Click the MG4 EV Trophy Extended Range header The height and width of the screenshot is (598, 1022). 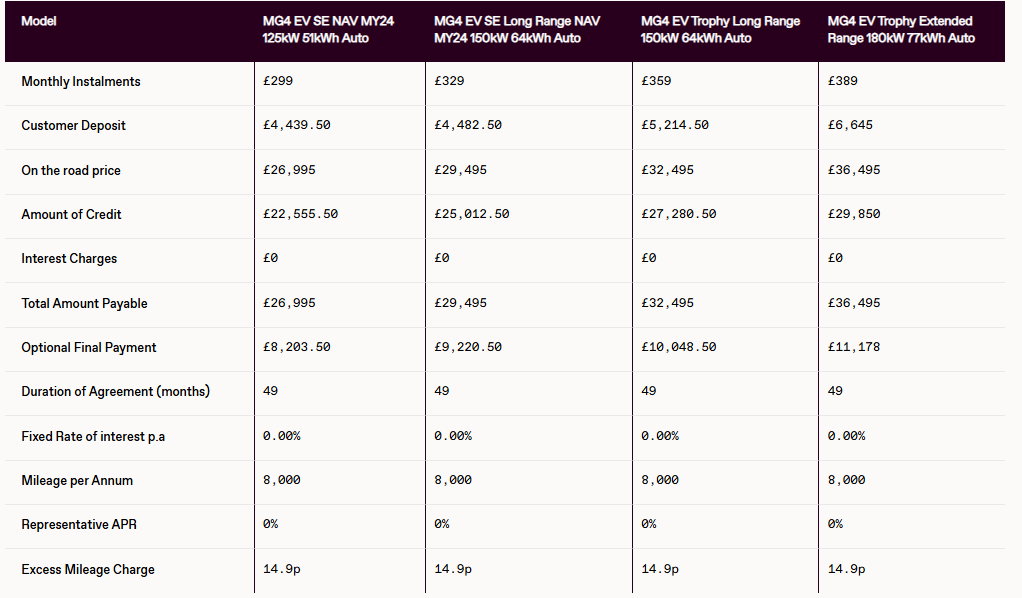[901, 29]
